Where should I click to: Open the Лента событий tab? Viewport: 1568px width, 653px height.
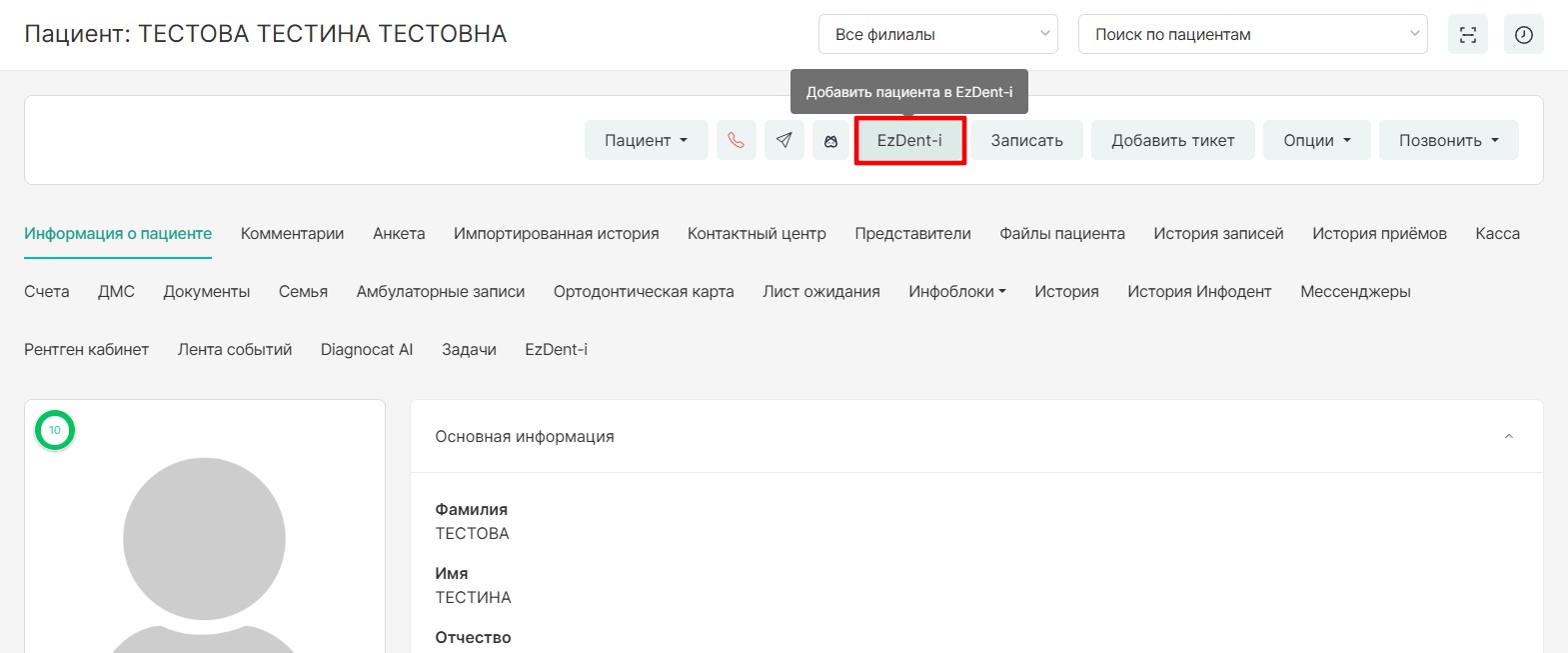tap(235, 349)
